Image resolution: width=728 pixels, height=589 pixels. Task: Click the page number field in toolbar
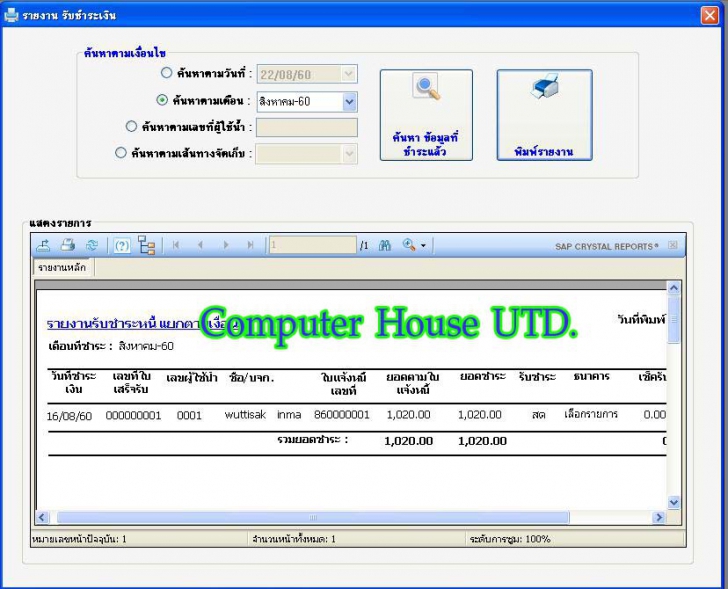click(x=313, y=245)
